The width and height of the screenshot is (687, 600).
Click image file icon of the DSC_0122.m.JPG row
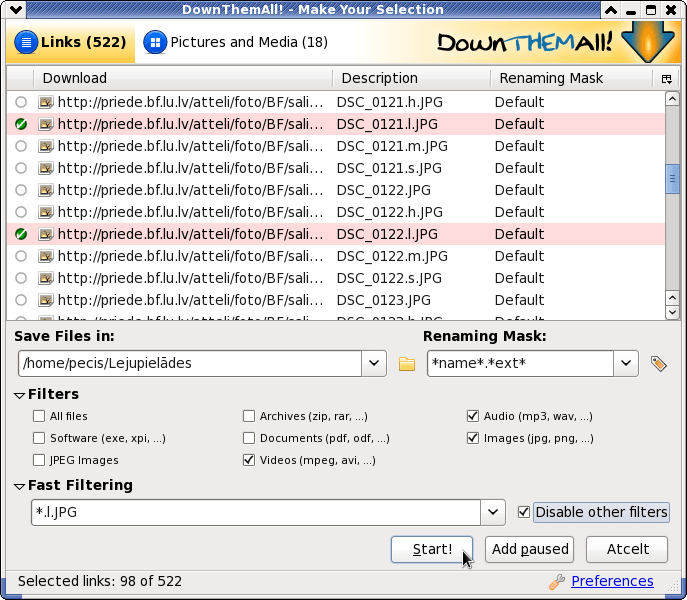click(46, 256)
